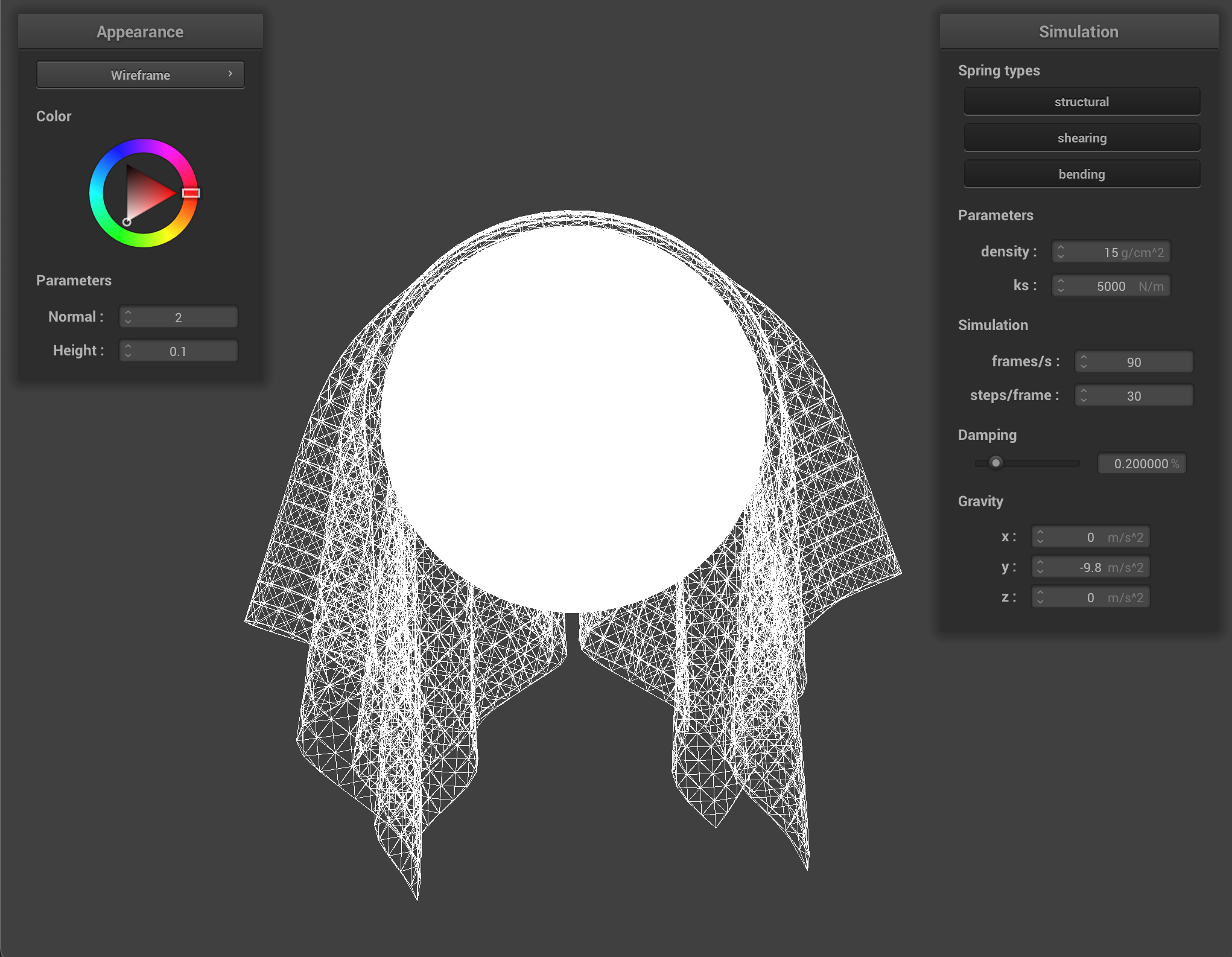This screenshot has width=1232, height=957.
Task: Click the gravity x stepper arrows
Action: click(x=1040, y=536)
